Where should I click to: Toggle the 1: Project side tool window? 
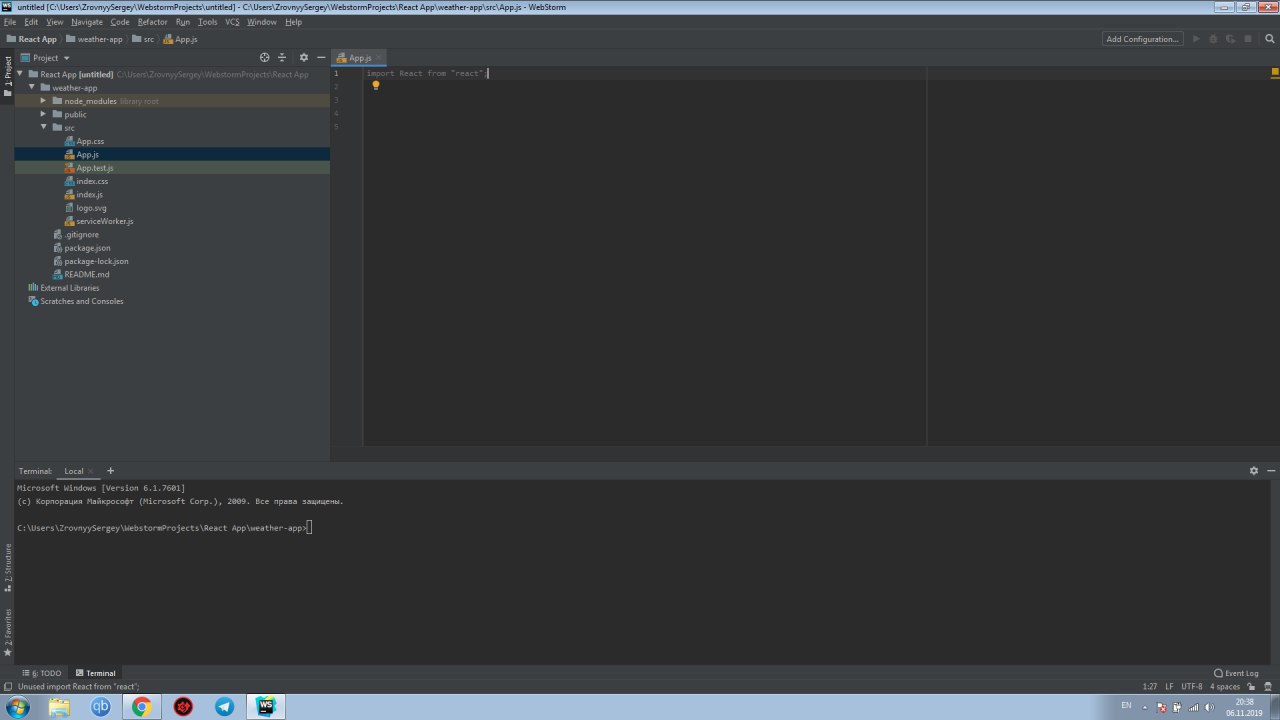coord(8,76)
